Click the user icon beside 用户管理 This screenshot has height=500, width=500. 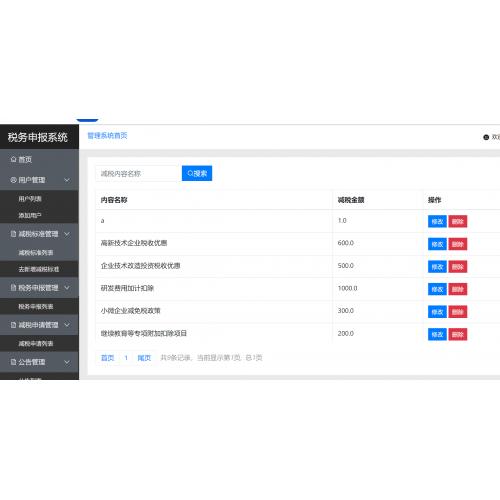(13, 180)
